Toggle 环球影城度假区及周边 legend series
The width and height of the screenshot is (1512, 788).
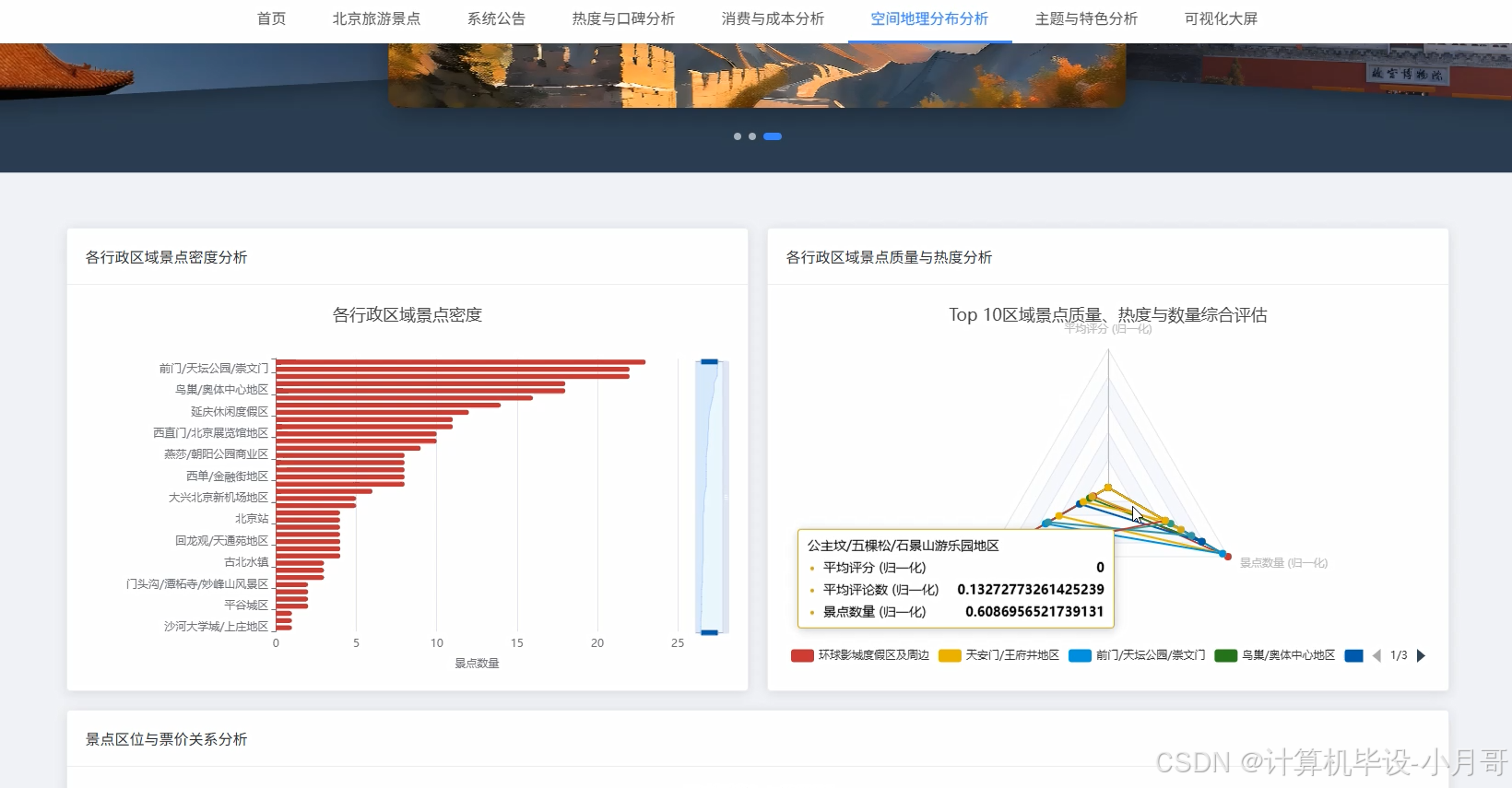[x=860, y=655]
